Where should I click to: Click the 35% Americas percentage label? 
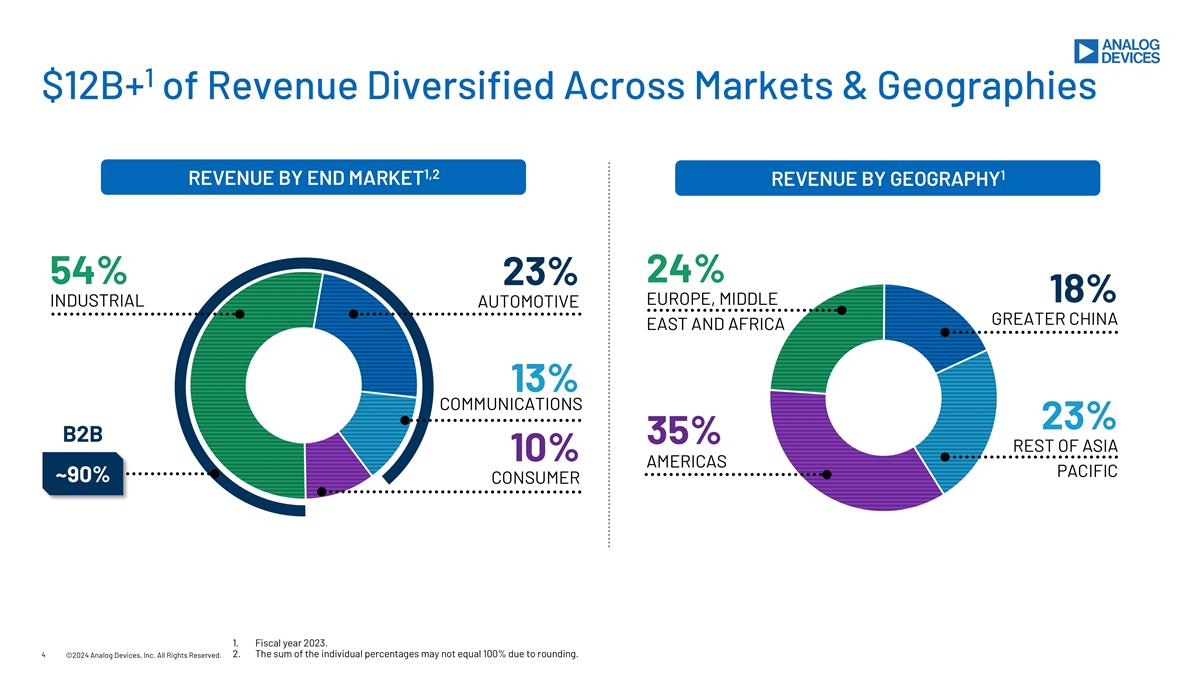coord(683,431)
